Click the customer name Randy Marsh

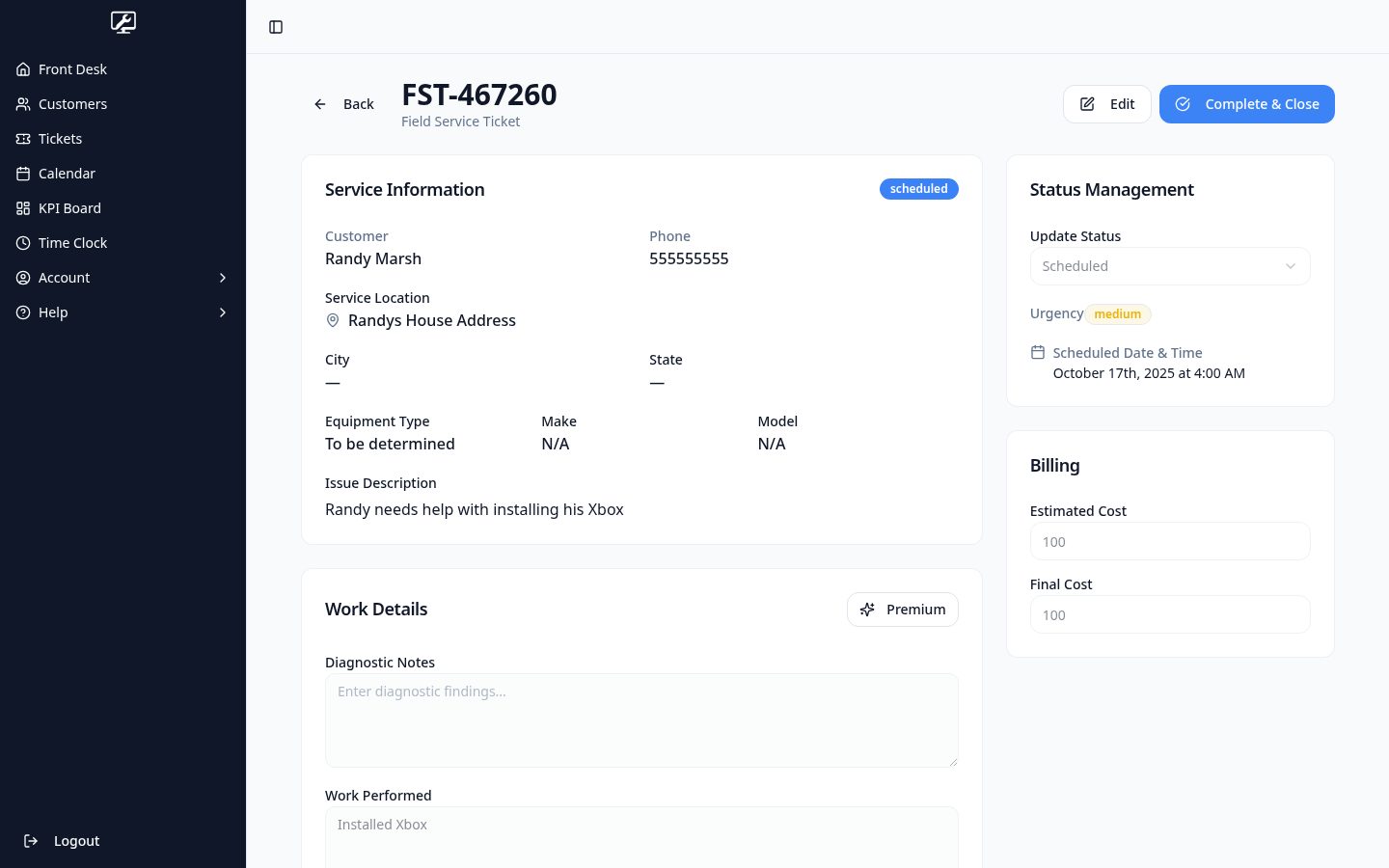373,258
